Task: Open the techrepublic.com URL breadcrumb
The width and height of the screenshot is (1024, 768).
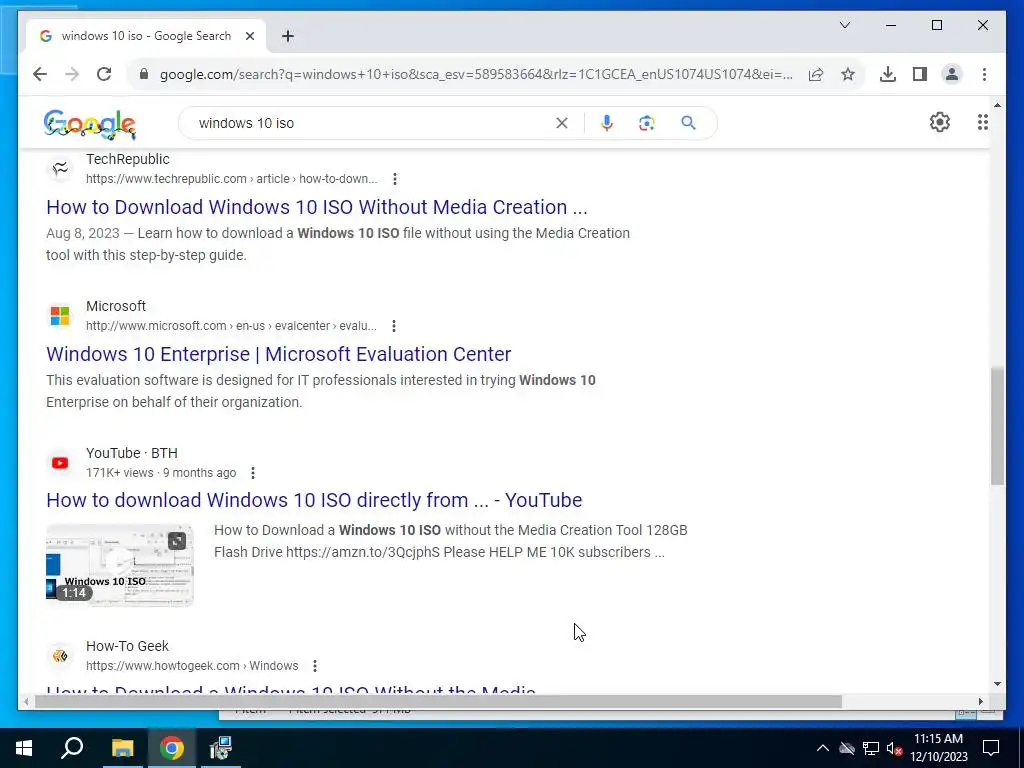Action: pyautogui.click(x=232, y=179)
